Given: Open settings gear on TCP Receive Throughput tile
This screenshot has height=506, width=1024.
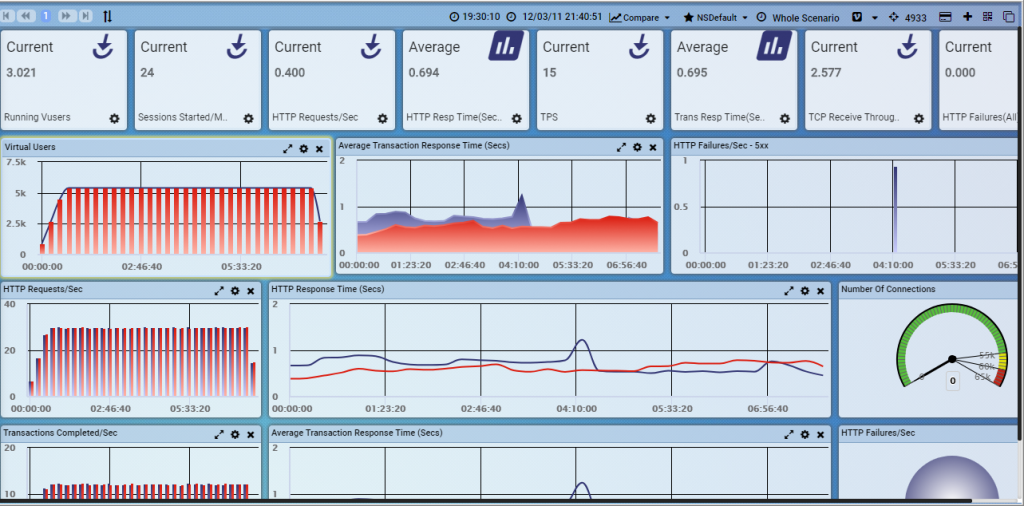Looking at the screenshot, I should pyautogui.click(x=919, y=118).
